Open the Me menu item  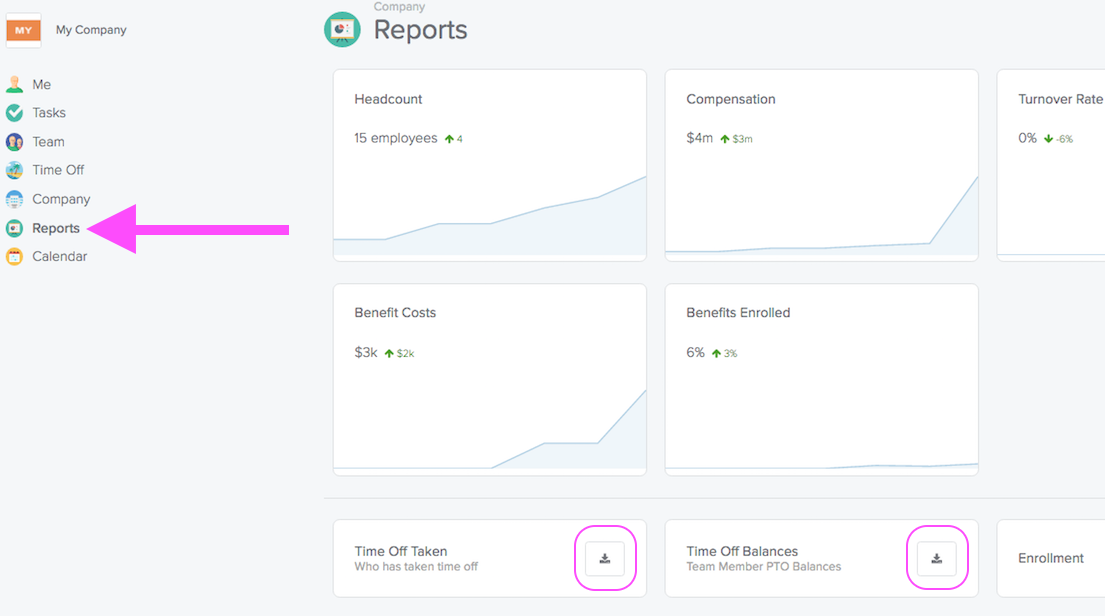[42, 85]
